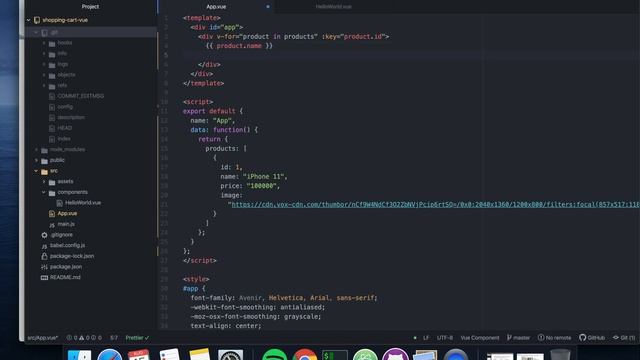Screen dimensions: 640x360
Task: Click the src/App.vue path in status bar
Action: point(42,338)
